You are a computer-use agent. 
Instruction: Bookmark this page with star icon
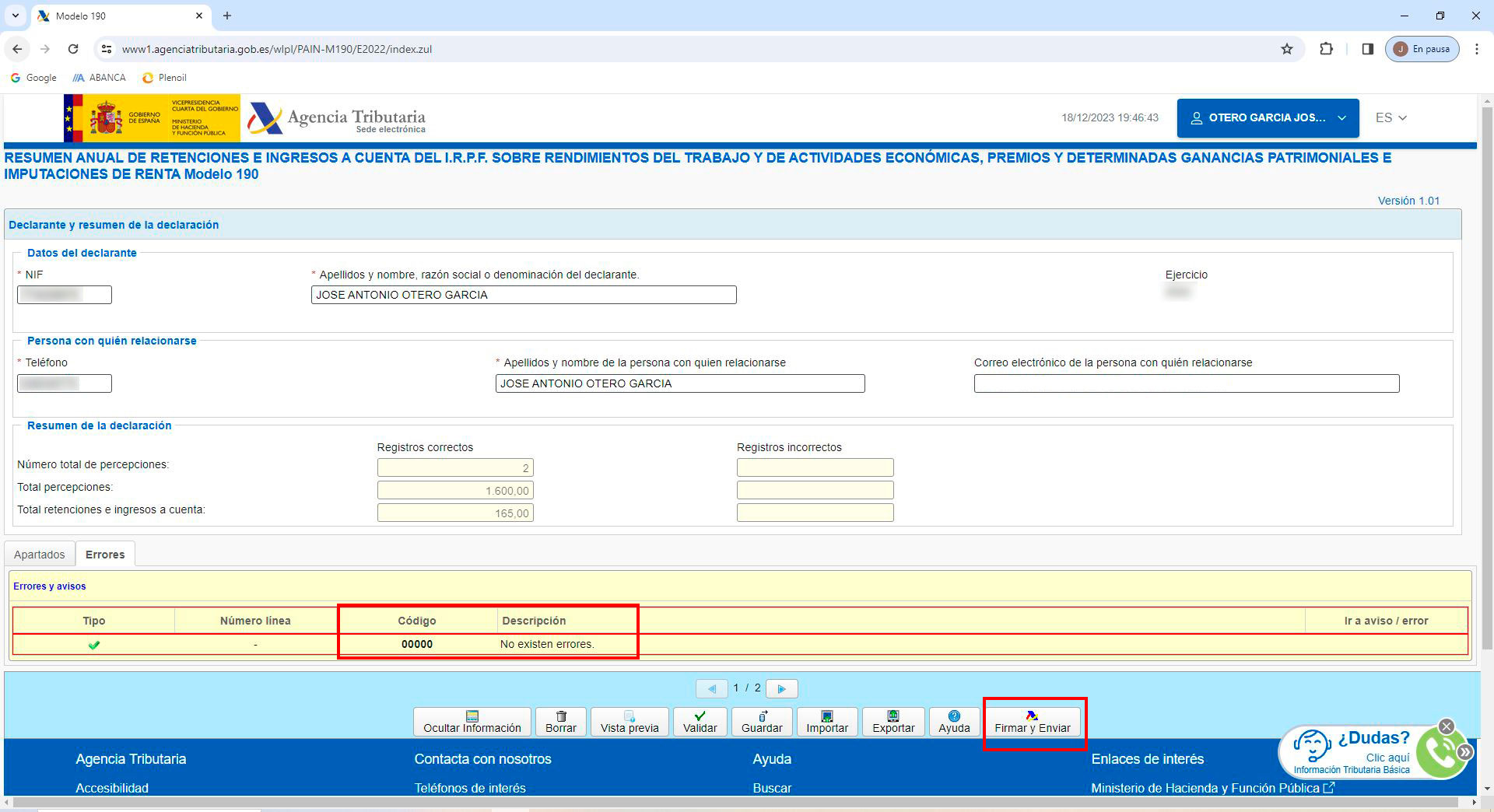point(1287,49)
